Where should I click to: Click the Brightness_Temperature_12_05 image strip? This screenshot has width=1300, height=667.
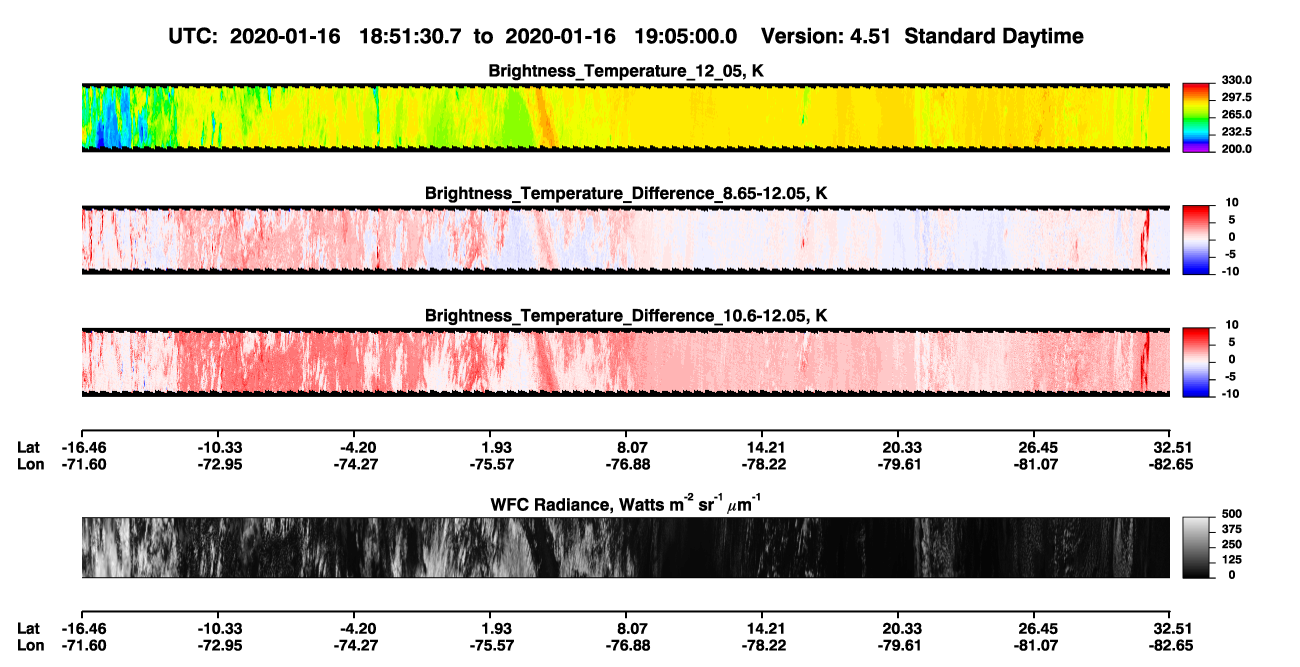(626, 118)
